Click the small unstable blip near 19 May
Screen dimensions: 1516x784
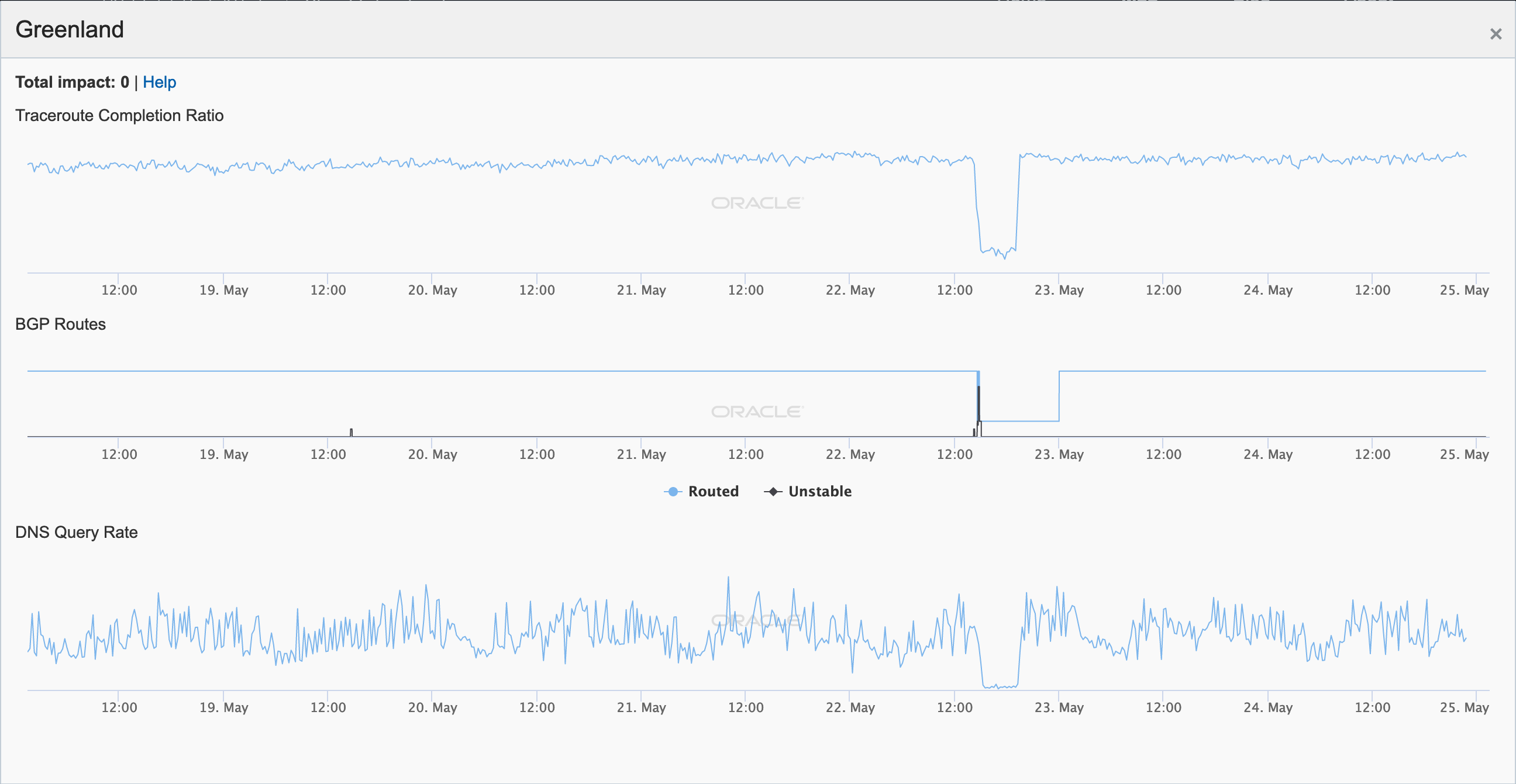[352, 432]
